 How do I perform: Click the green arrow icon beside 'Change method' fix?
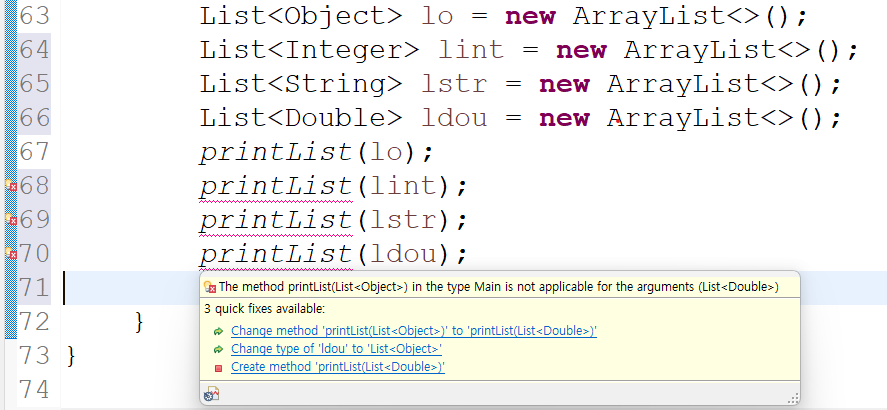pyautogui.click(x=218, y=332)
